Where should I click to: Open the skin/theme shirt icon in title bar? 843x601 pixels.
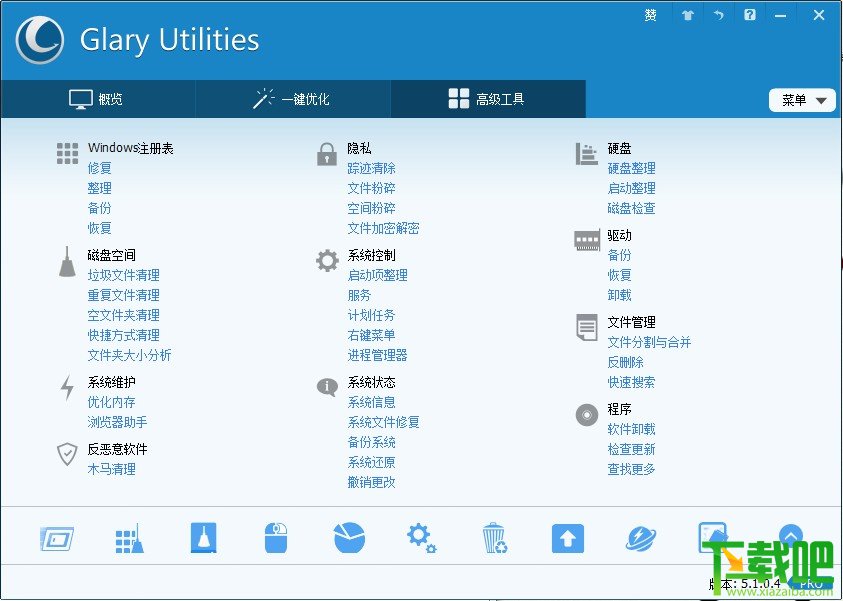click(x=687, y=16)
